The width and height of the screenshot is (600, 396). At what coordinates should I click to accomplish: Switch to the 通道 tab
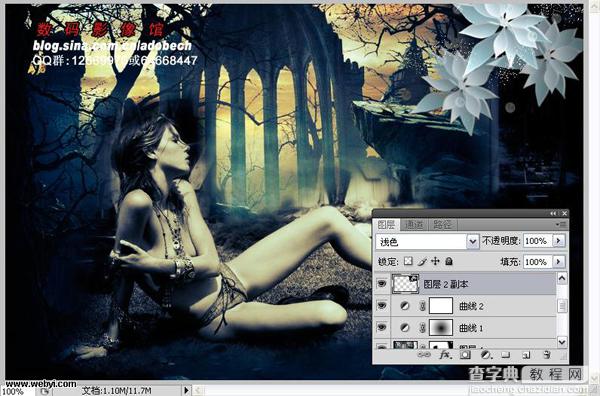point(414,225)
